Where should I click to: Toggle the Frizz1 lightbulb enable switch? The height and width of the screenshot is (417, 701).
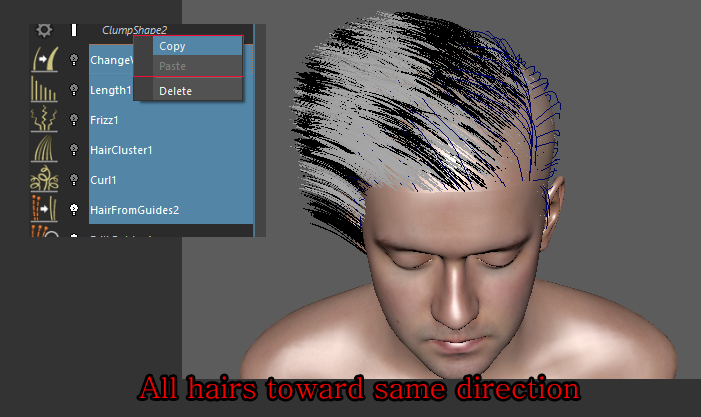[x=74, y=120]
